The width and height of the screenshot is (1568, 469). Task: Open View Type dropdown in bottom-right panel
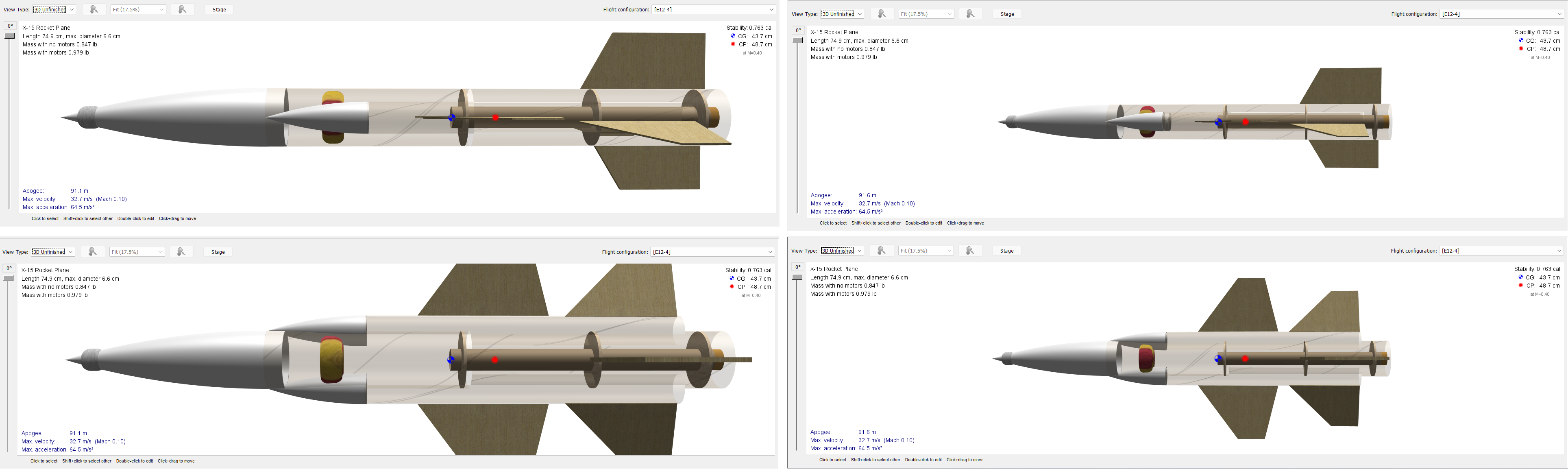tap(842, 250)
